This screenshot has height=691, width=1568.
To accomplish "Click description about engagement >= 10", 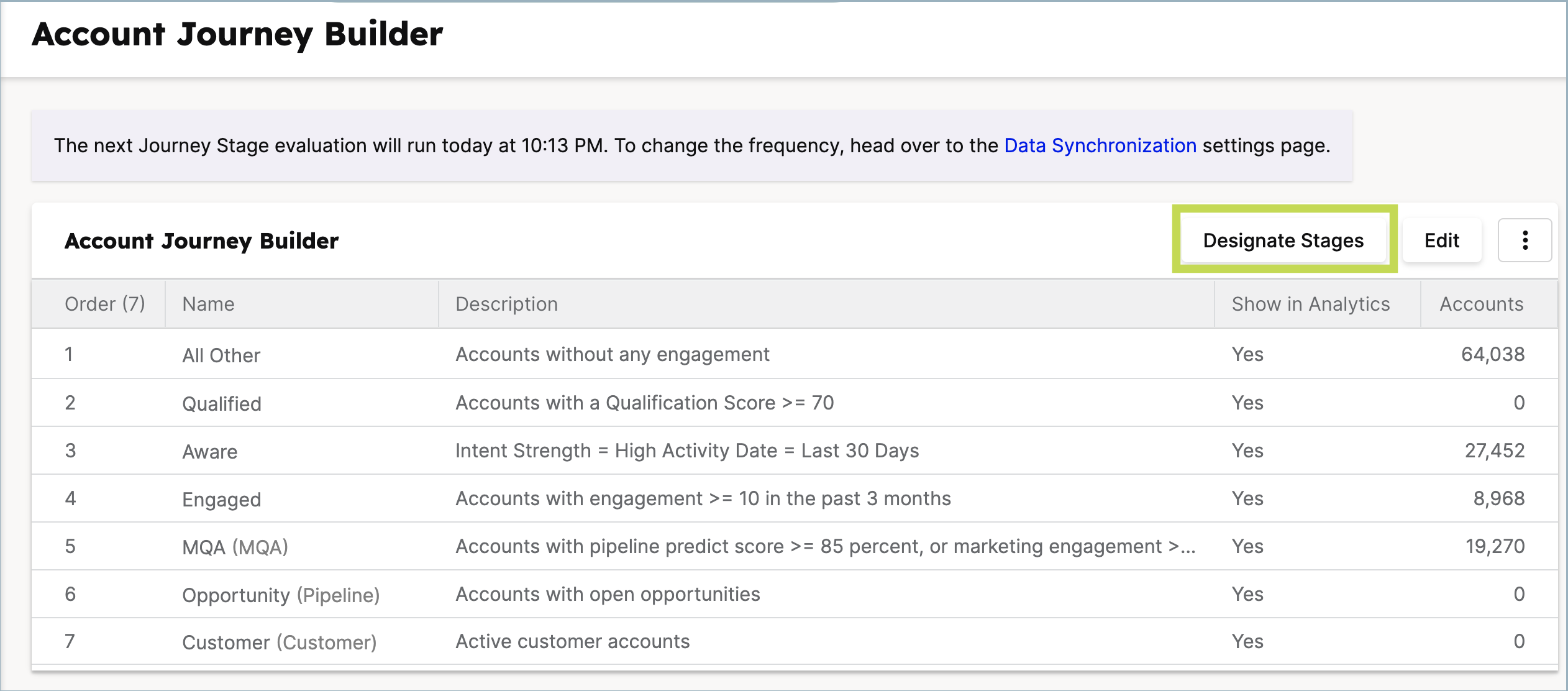I will pos(703,498).
